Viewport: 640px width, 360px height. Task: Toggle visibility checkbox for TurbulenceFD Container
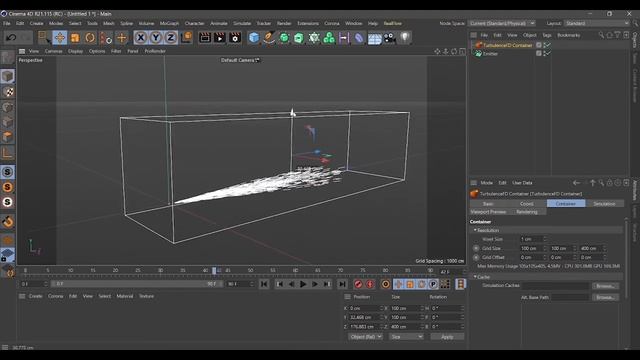pos(539,45)
